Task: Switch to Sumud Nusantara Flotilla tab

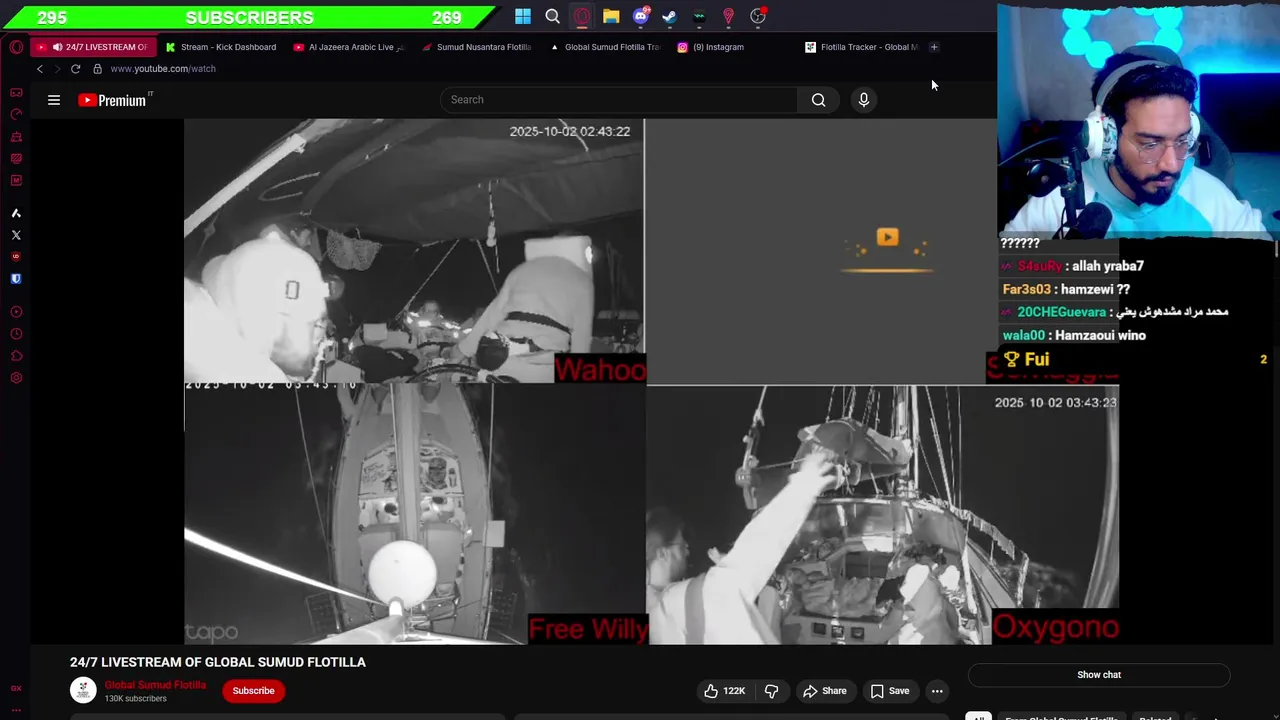Action: pos(477,47)
